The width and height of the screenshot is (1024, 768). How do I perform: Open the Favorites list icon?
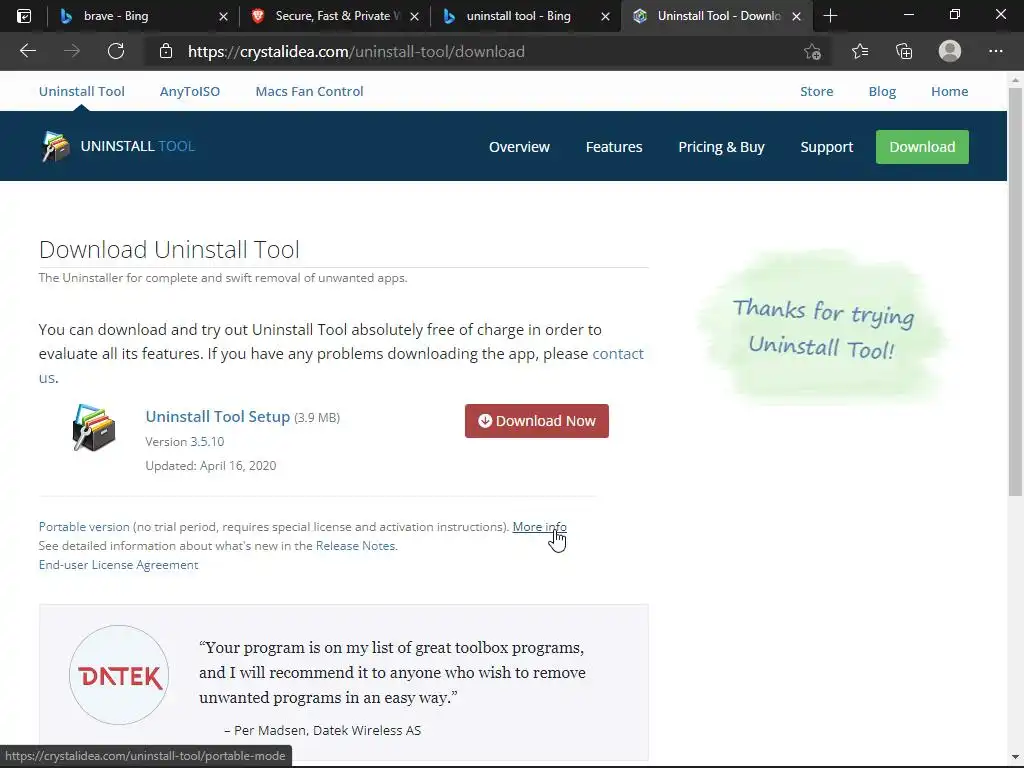click(x=859, y=51)
